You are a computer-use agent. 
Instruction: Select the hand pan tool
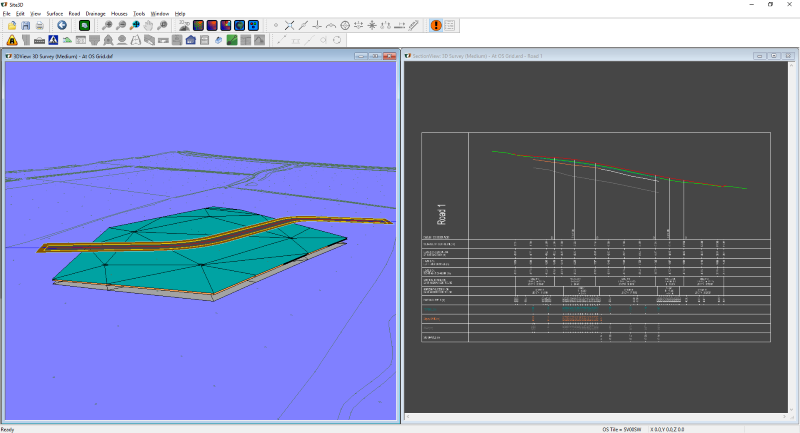coord(148,25)
